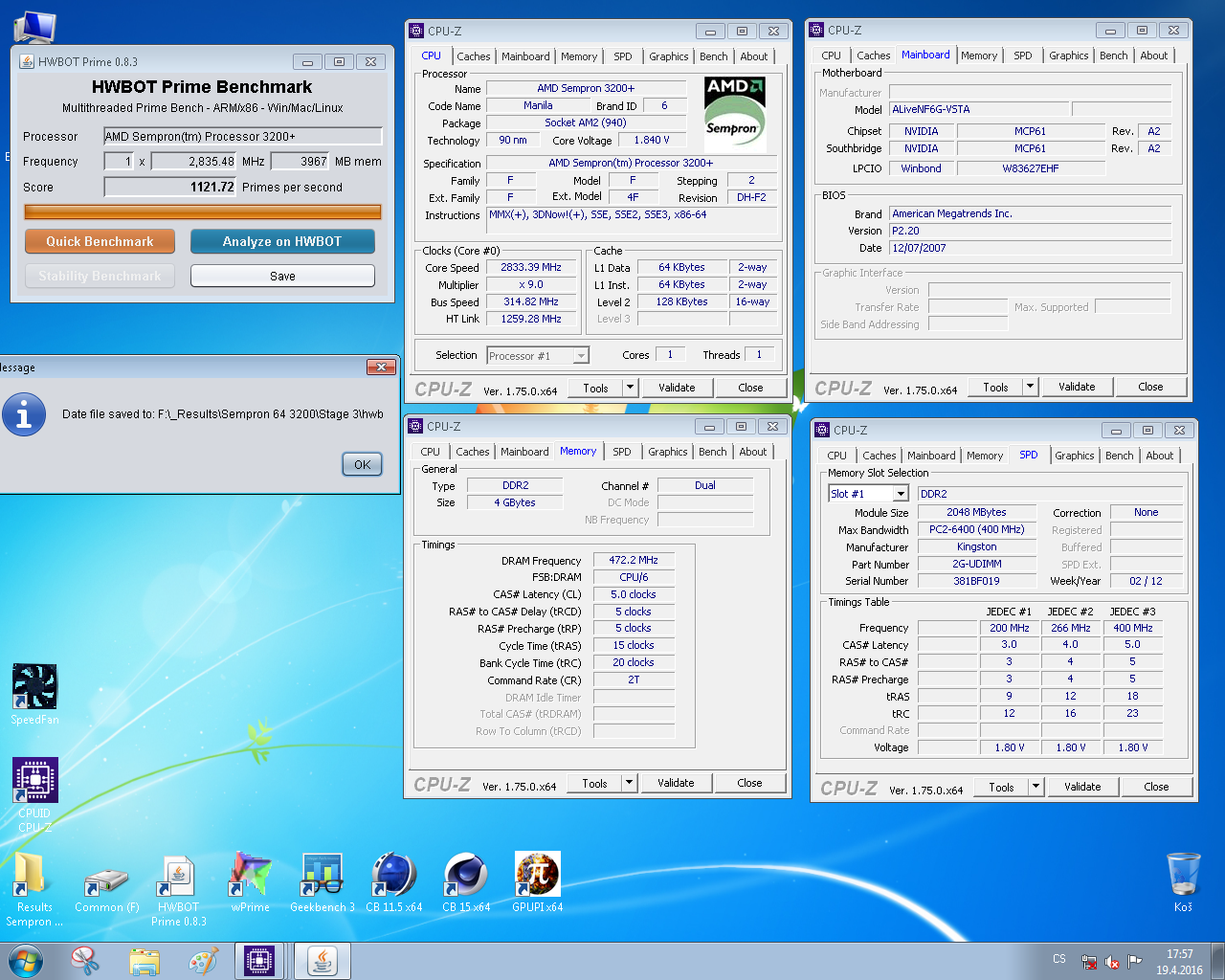The image size is (1225, 980).
Task: Click BIOS date 12/07/2007
Action: pyautogui.click(x=1030, y=248)
